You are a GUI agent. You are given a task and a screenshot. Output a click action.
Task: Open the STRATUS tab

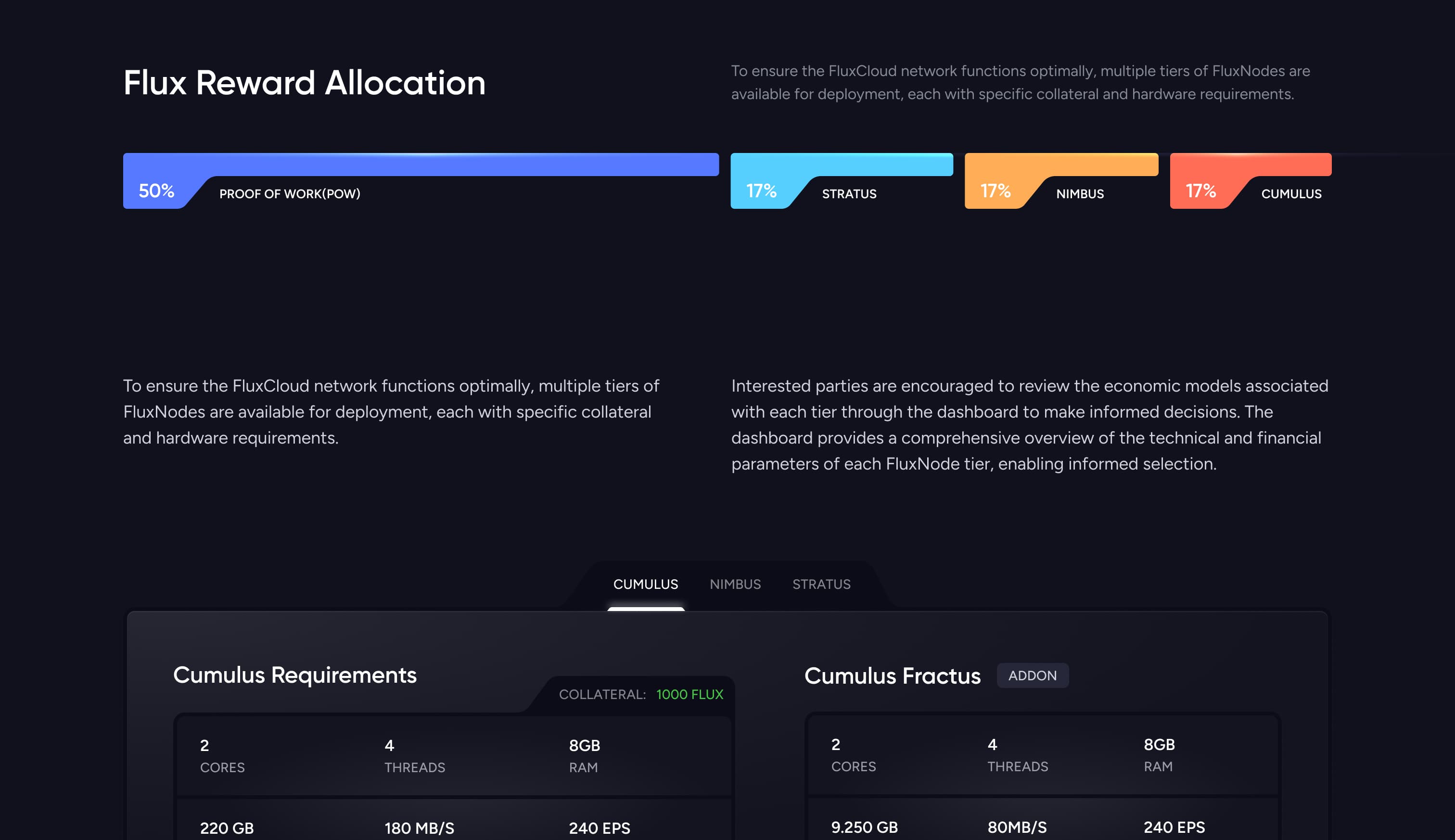pos(821,584)
